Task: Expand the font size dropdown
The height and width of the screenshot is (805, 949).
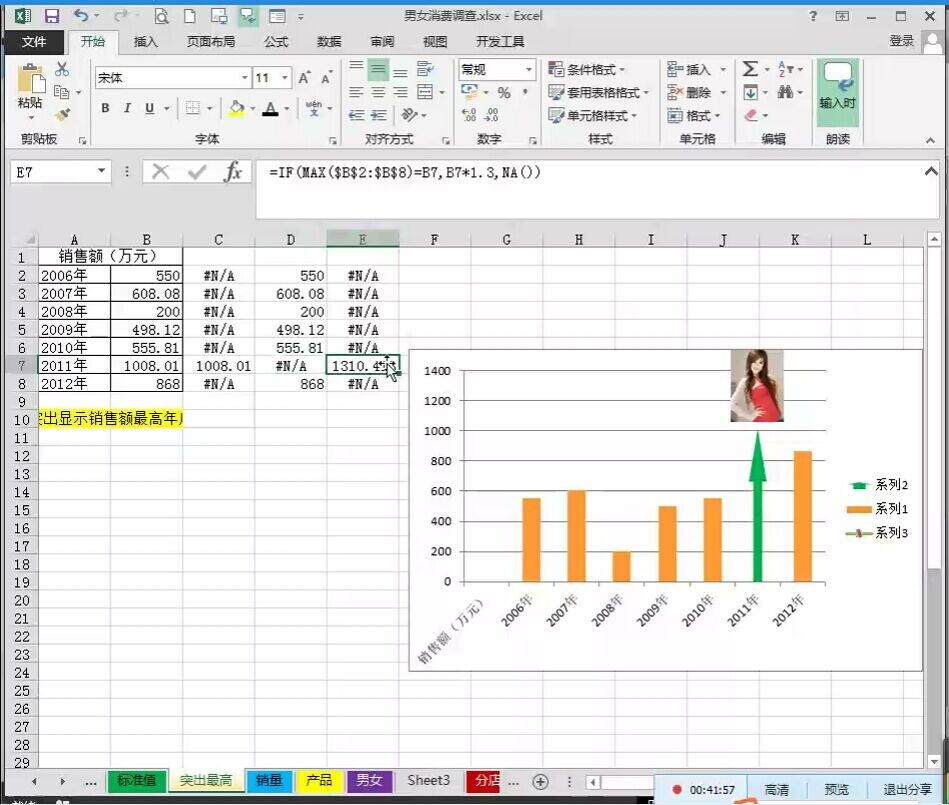Action: pos(285,78)
